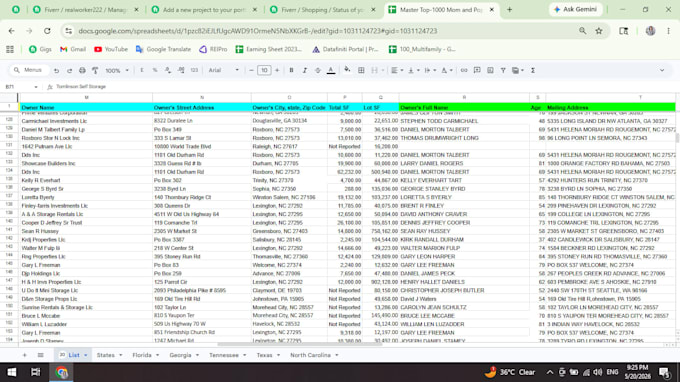Open YouTube bookmark
This screenshot has height=382, width=680.
[111, 49]
